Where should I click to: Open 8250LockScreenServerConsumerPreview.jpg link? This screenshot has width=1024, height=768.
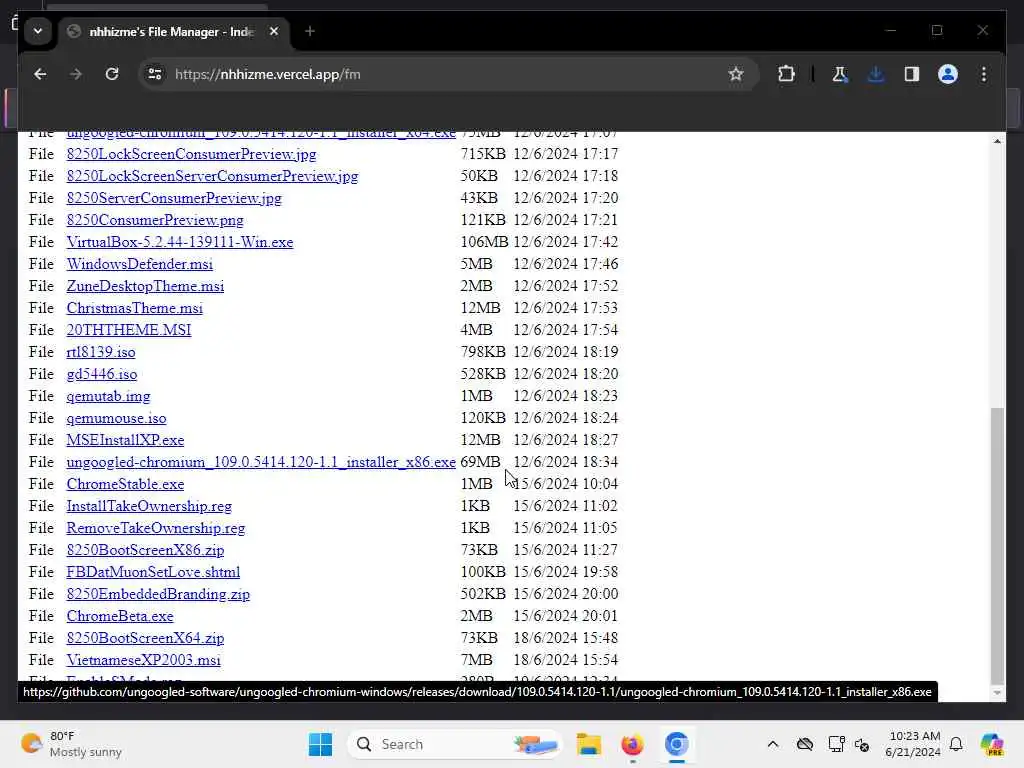click(212, 176)
